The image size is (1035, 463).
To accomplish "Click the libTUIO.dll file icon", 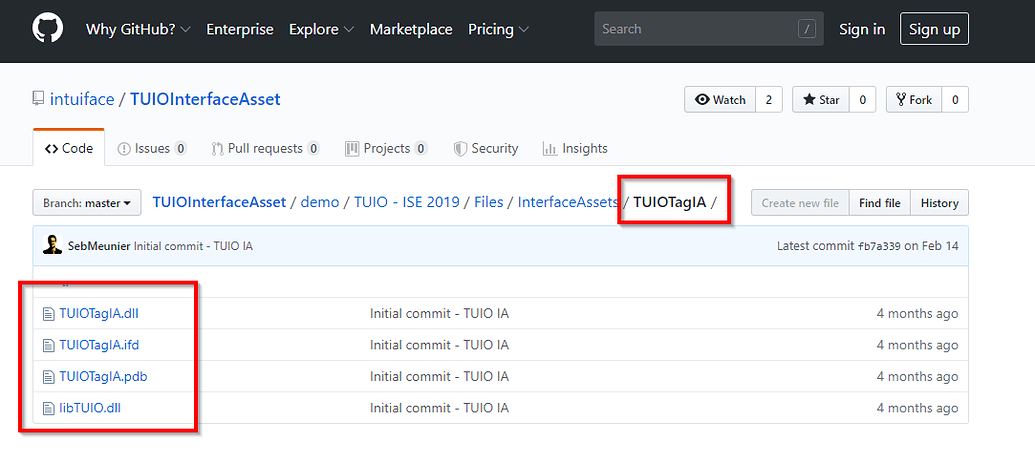I will pos(47,408).
